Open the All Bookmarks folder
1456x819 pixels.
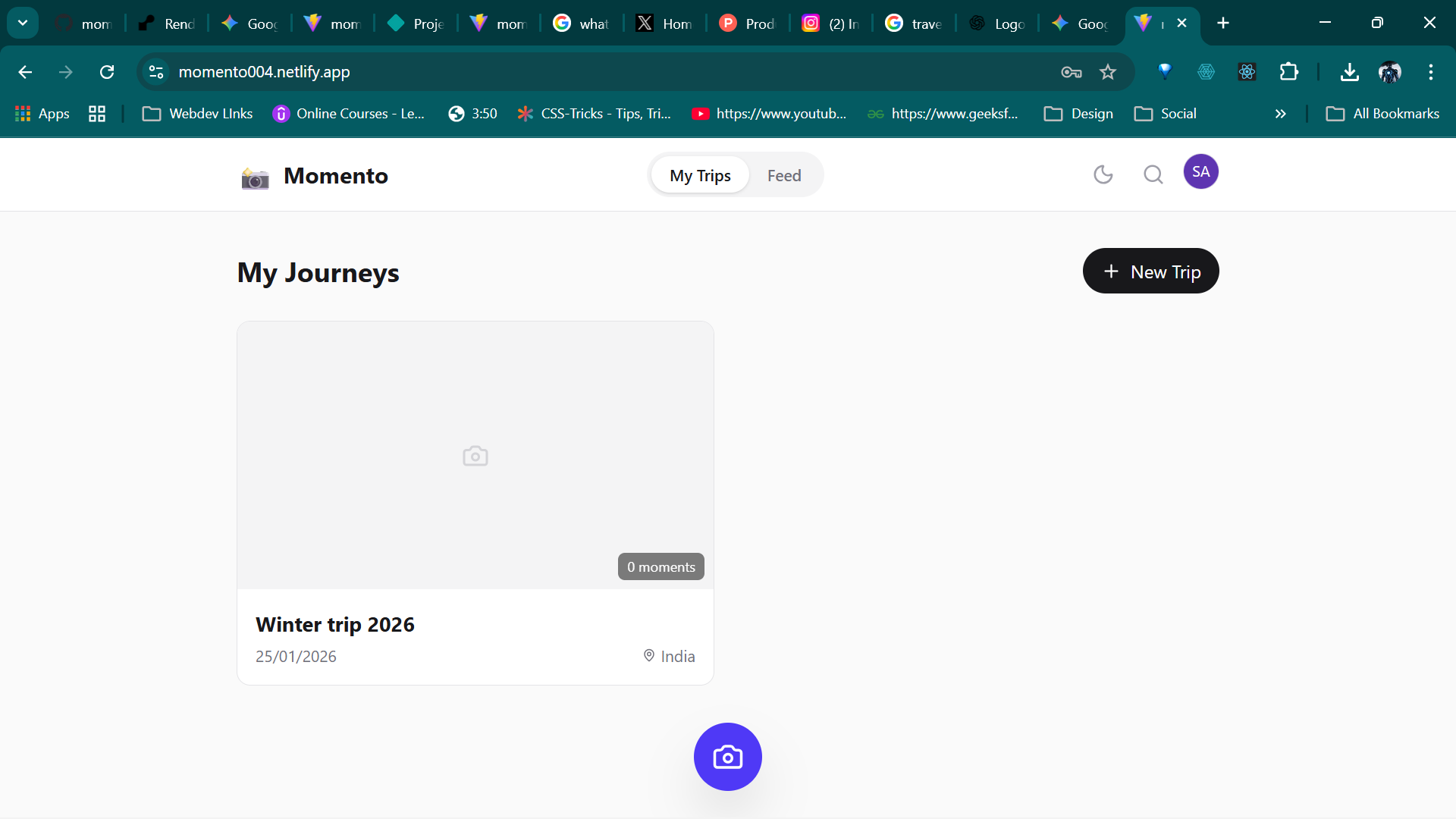tap(1382, 113)
